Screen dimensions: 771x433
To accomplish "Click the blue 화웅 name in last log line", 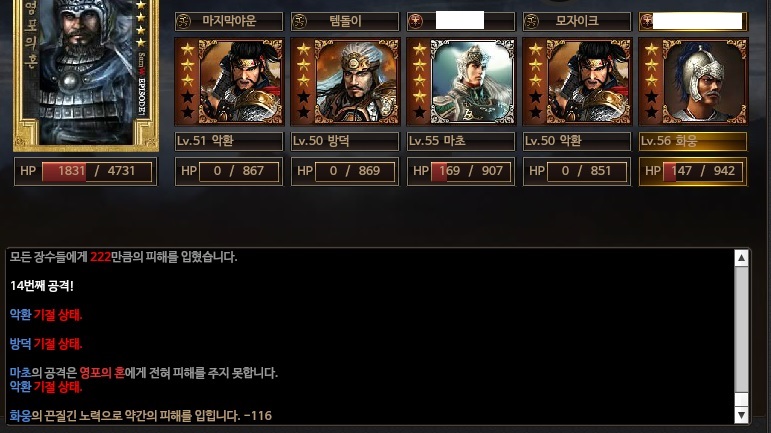I will pos(20,416).
